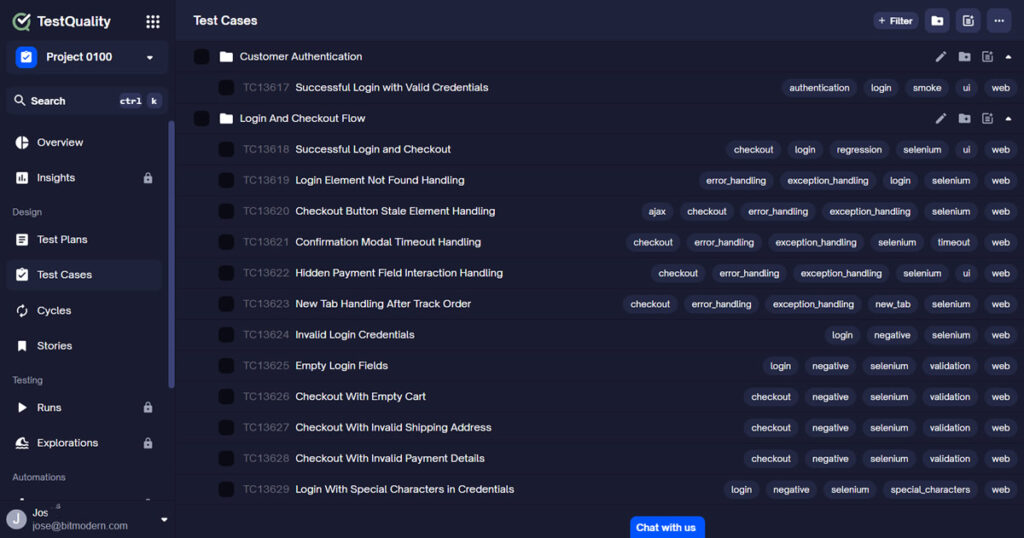
Task: Click the add folder icon in top toolbar
Action: click(x=937, y=21)
